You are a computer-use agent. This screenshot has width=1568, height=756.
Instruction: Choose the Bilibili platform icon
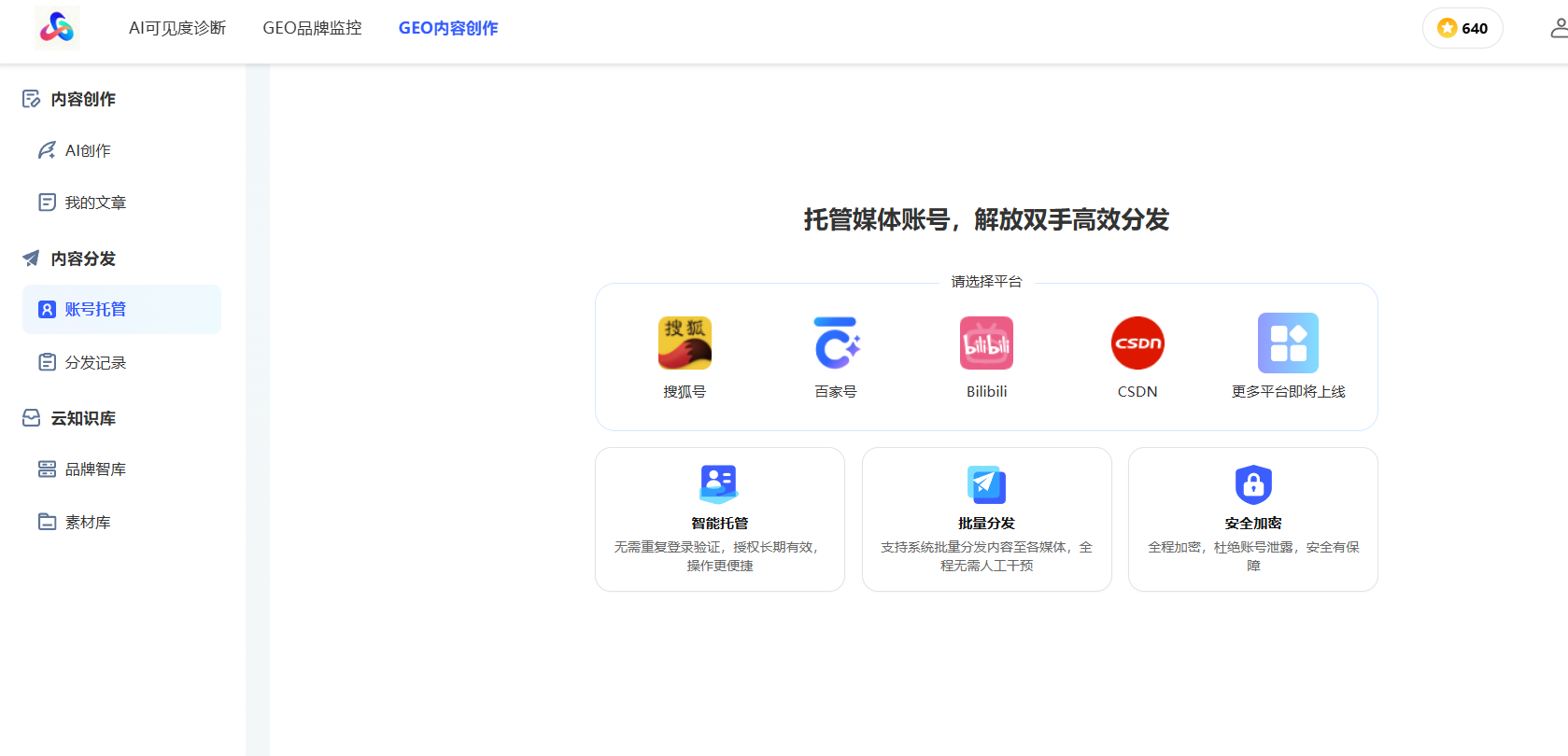986,343
